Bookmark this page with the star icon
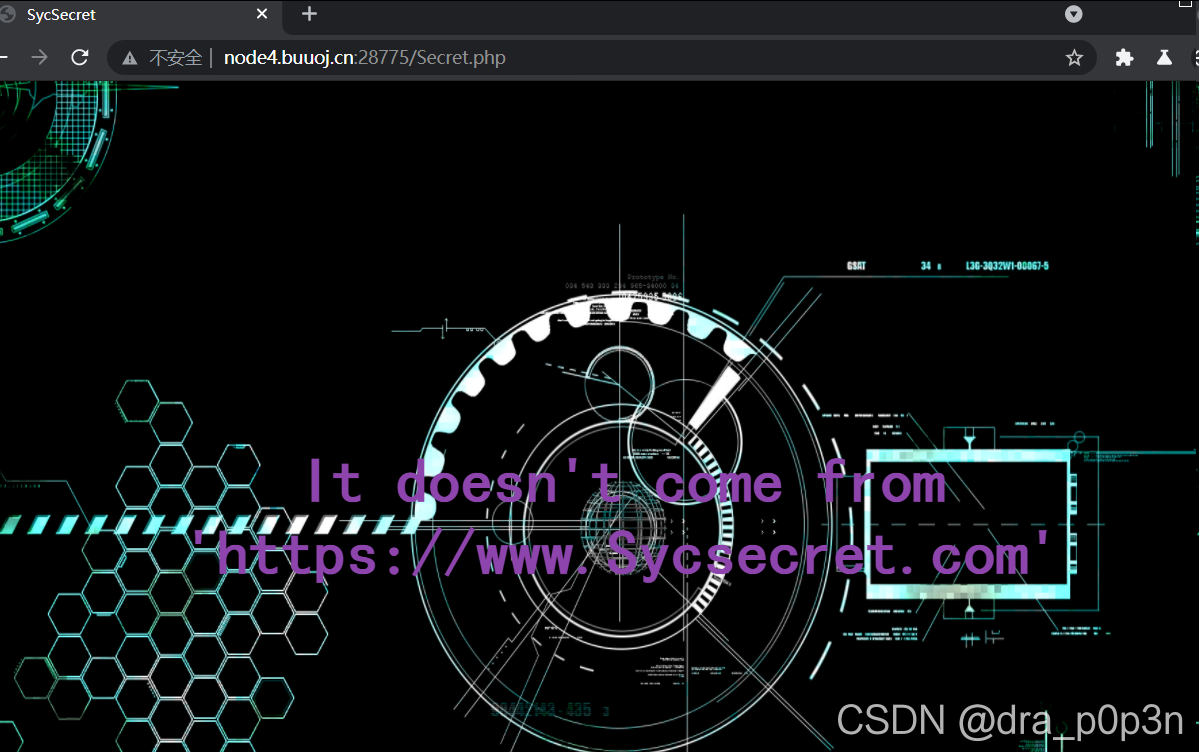Viewport: 1199px width, 752px height. (x=1074, y=58)
